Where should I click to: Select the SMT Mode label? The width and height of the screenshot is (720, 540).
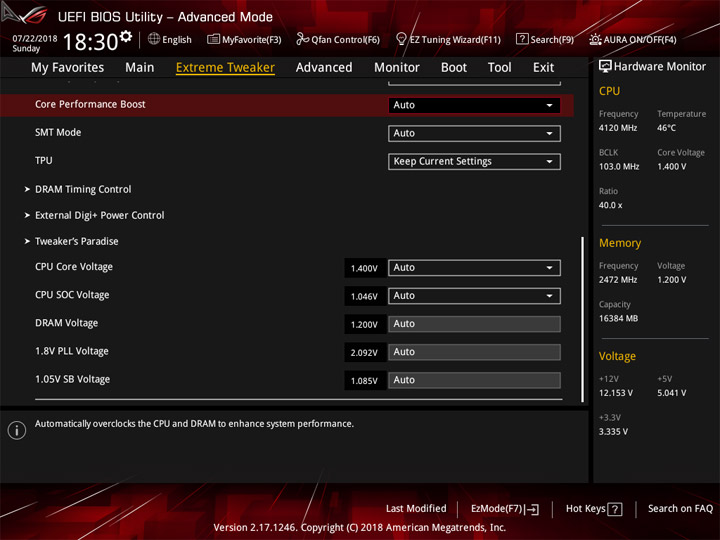point(58,132)
